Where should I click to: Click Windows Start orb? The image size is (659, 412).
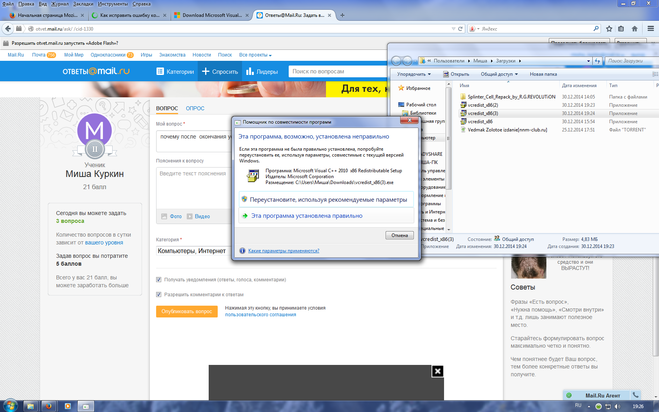pos(10,406)
